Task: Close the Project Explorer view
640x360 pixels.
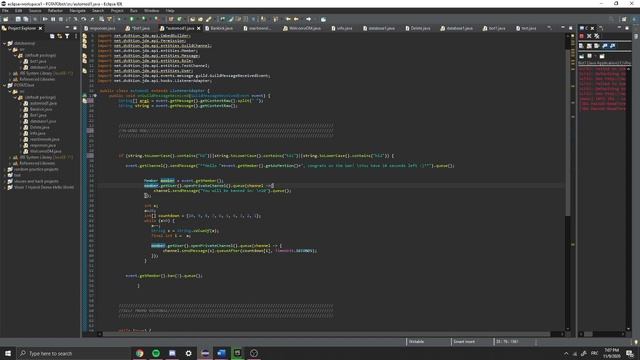Action: point(40,28)
